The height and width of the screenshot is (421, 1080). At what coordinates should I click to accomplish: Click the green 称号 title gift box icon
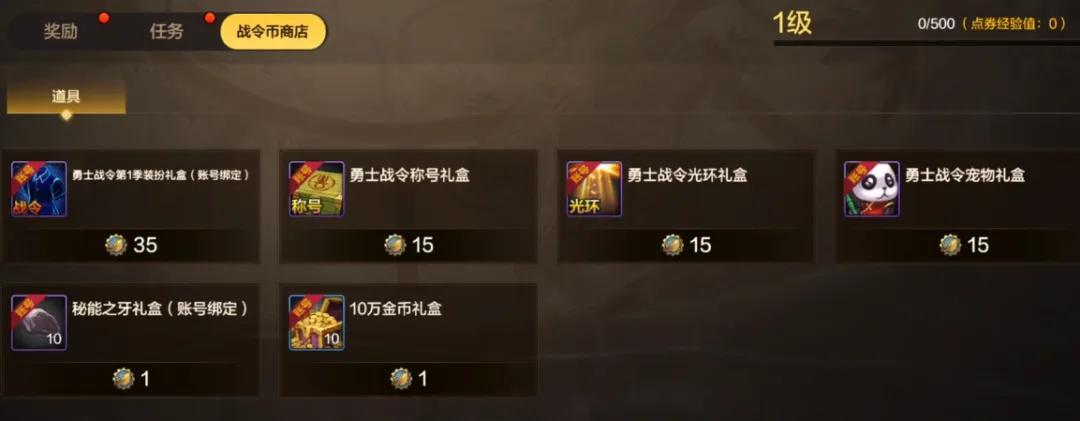(x=316, y=189)
